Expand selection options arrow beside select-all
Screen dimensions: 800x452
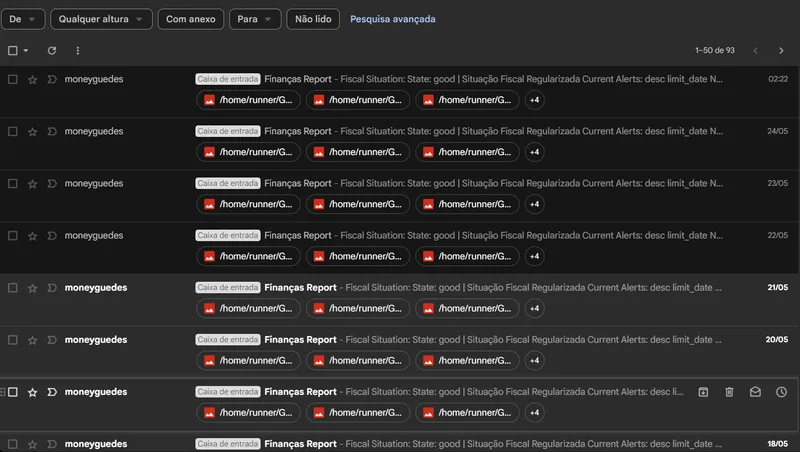[x=26, y=51]
